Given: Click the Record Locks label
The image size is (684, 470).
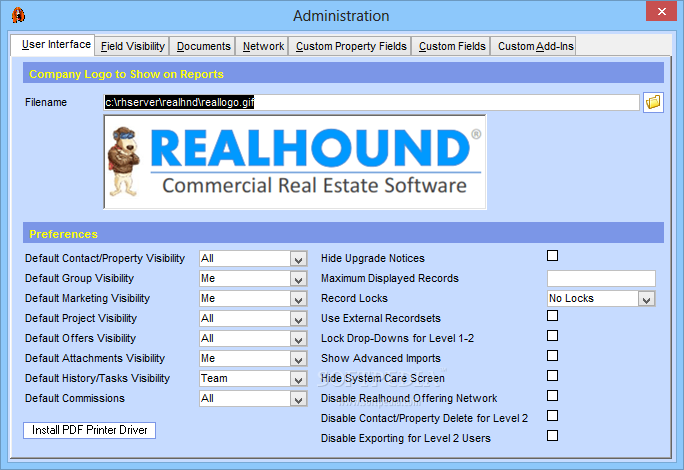Looking at the screenshot, I should point(354,298).
